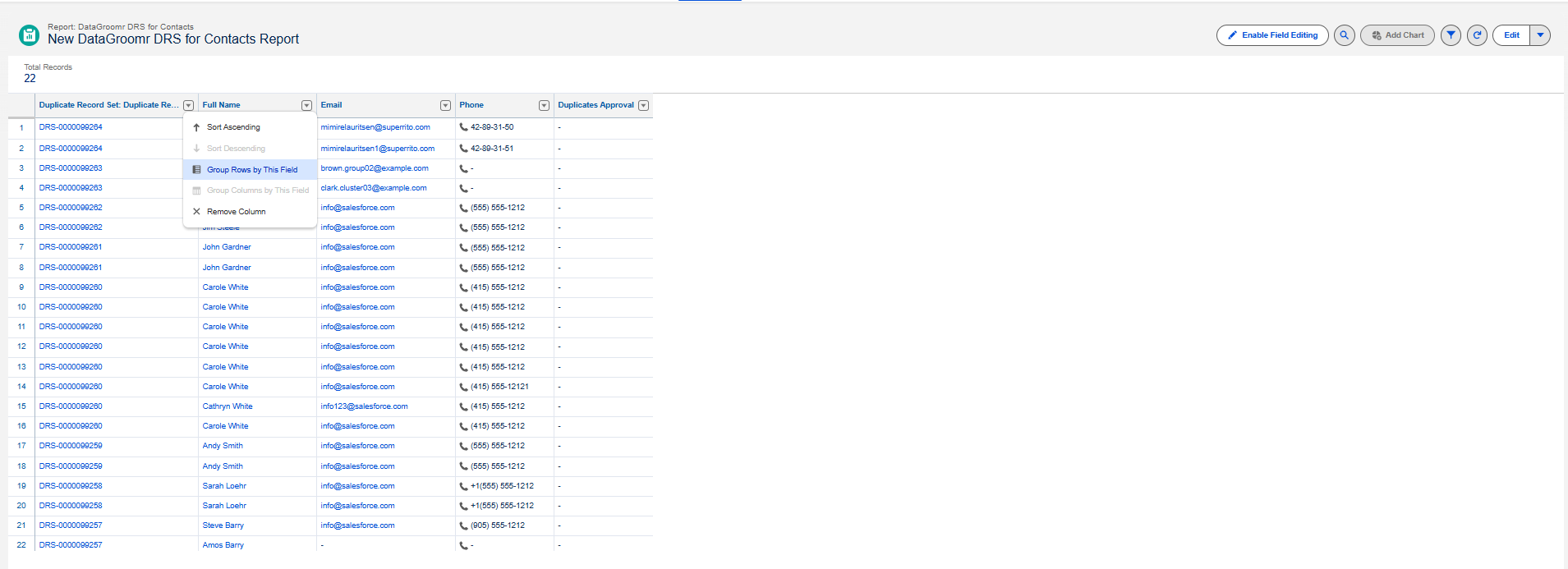Viewport: 1568px width, 569px height.
Task: Click the Full Name column header
Action: click(x=222, y=105)
